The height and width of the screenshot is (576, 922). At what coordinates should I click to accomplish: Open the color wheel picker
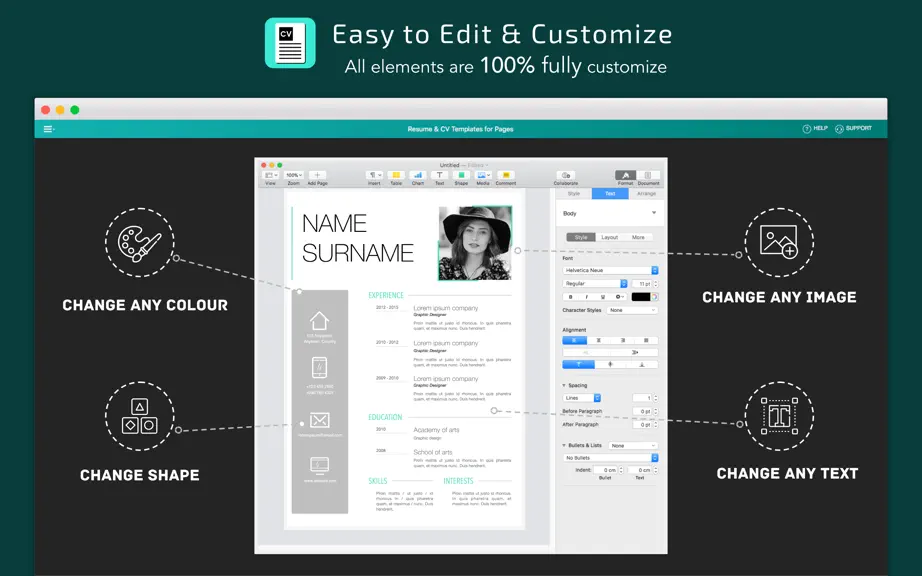pyautogui.click(x=654, y=297)
